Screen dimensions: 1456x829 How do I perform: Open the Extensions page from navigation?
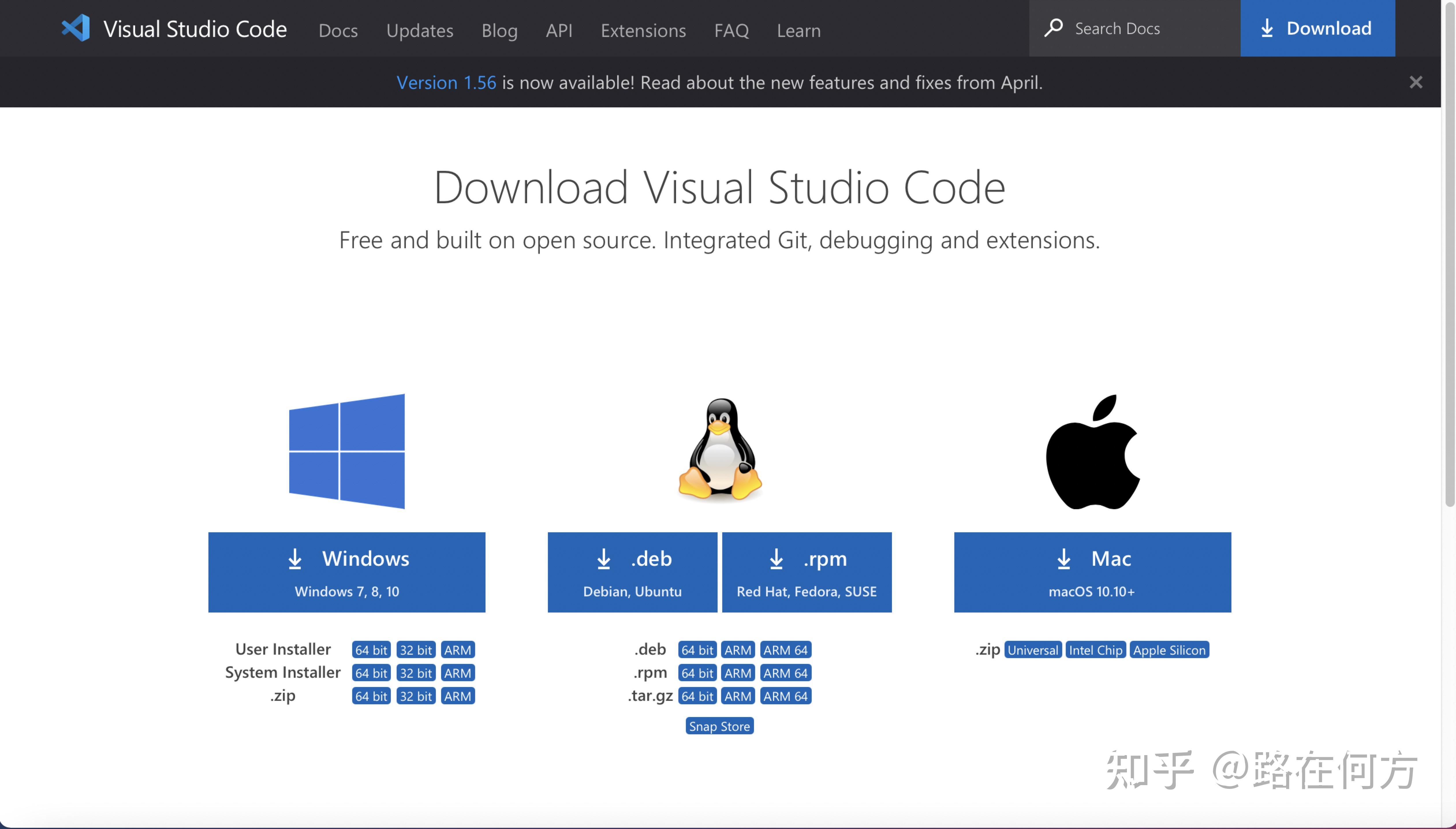click(643, 30)
